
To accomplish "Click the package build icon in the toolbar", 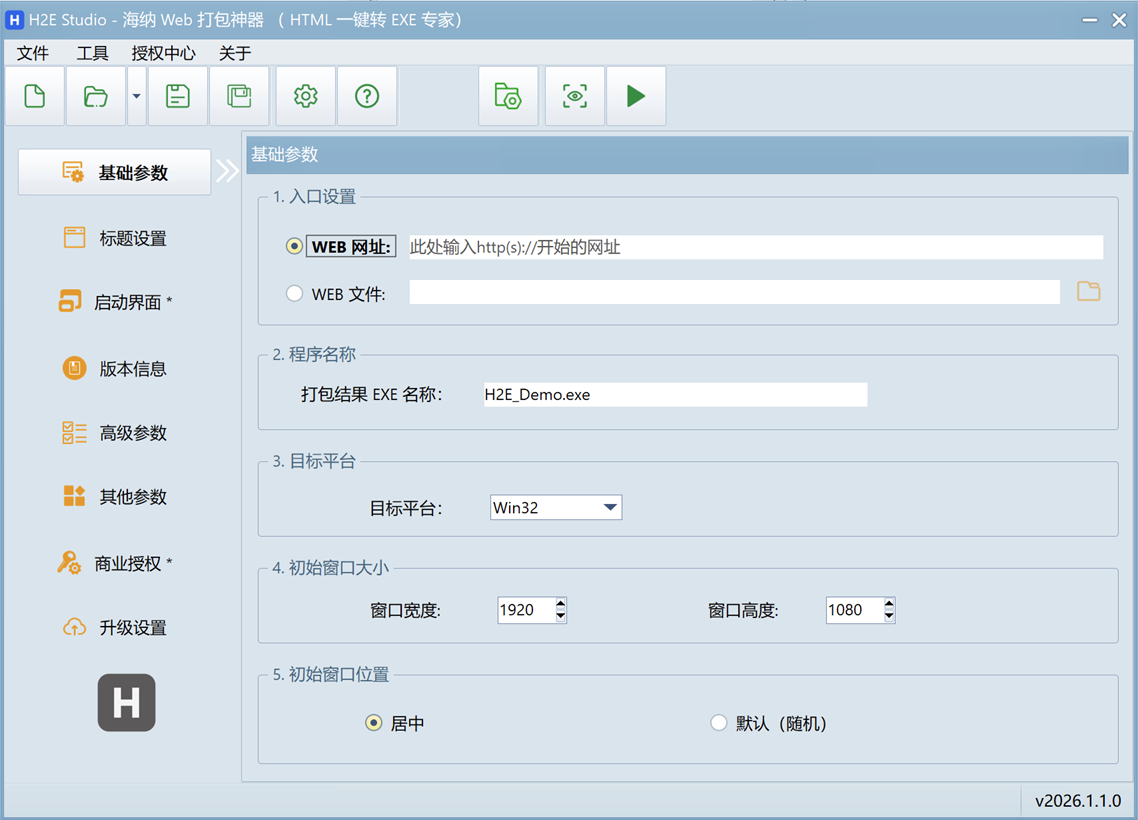I will 508,95.
